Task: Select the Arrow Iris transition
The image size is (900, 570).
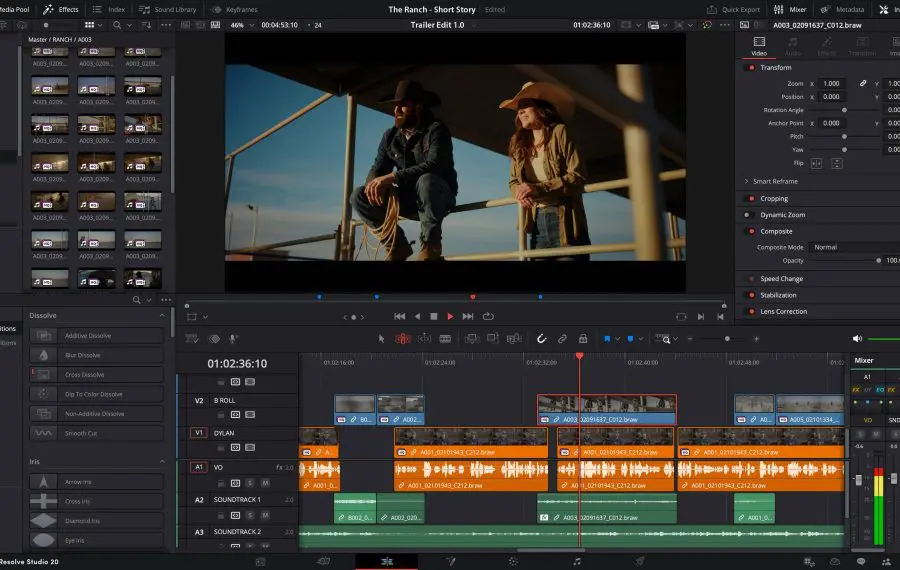Action: 96,482
